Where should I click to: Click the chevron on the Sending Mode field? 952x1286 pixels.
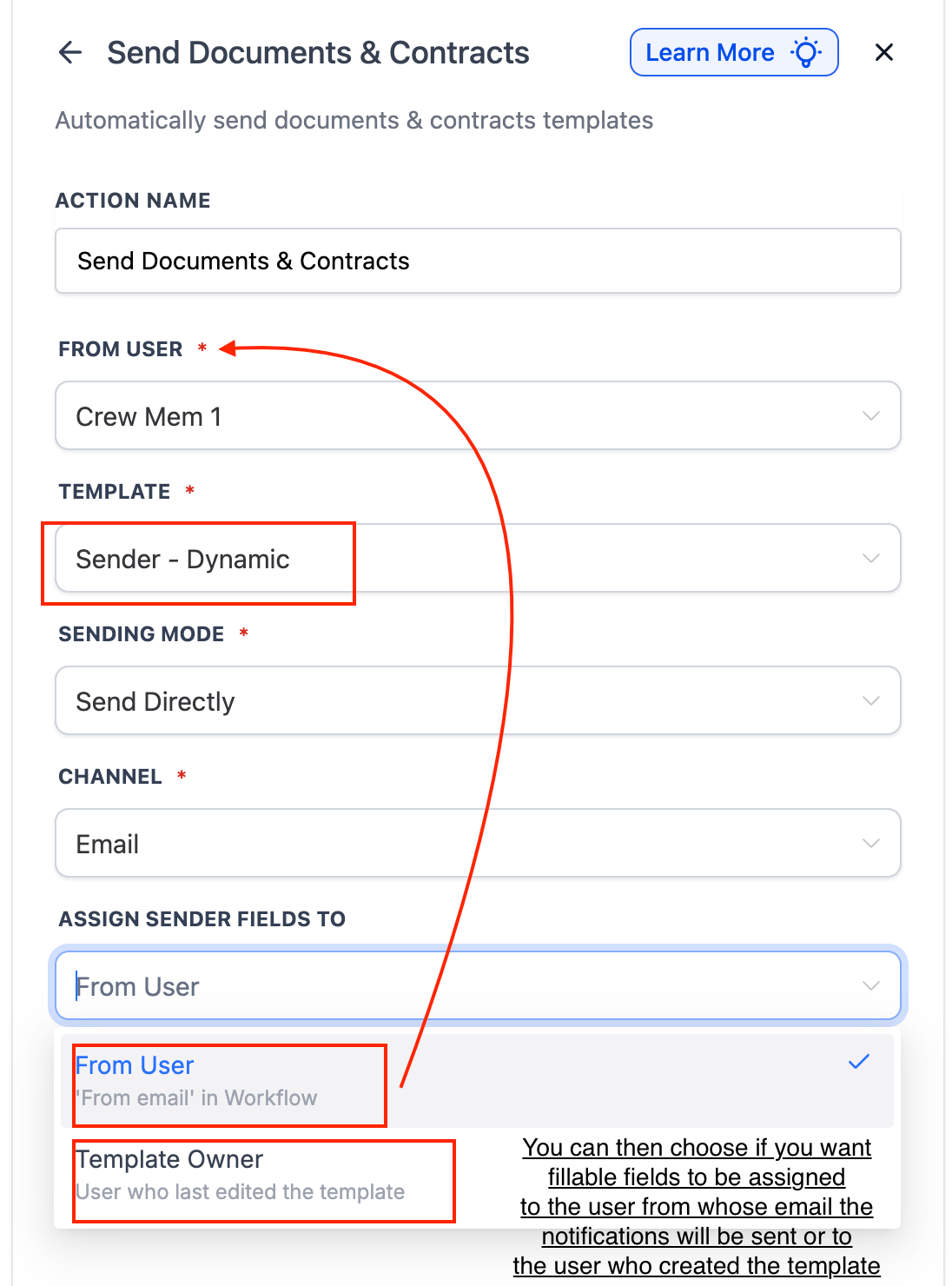pyautogui.click(x=870, y=700)
